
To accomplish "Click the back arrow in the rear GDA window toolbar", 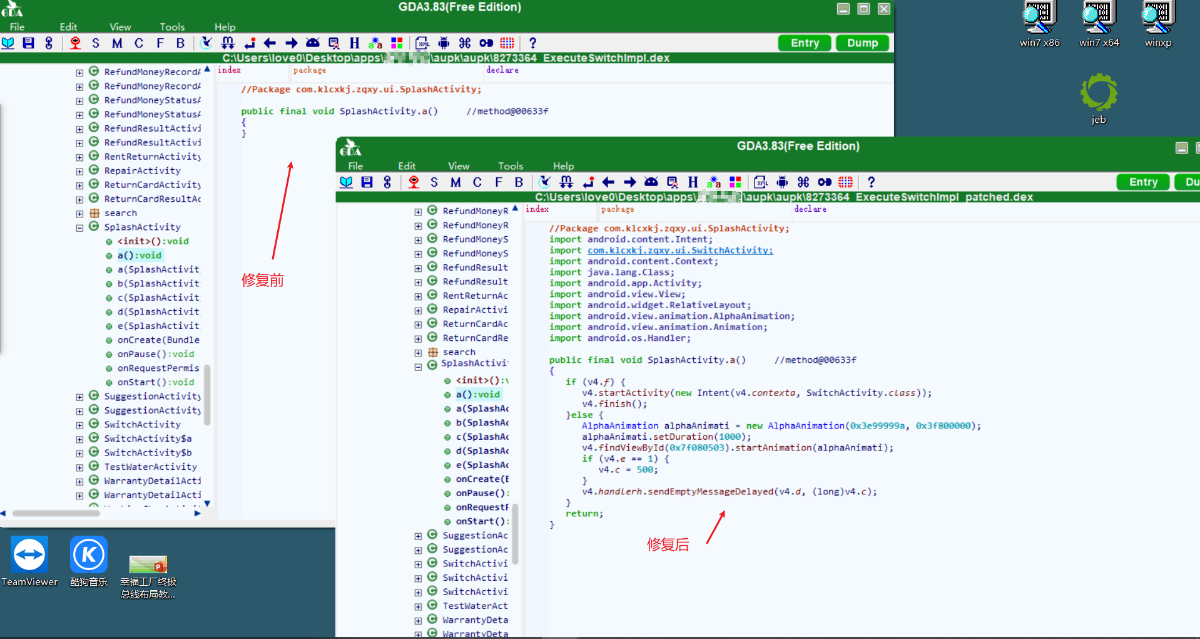I will [x=270, y=43].
